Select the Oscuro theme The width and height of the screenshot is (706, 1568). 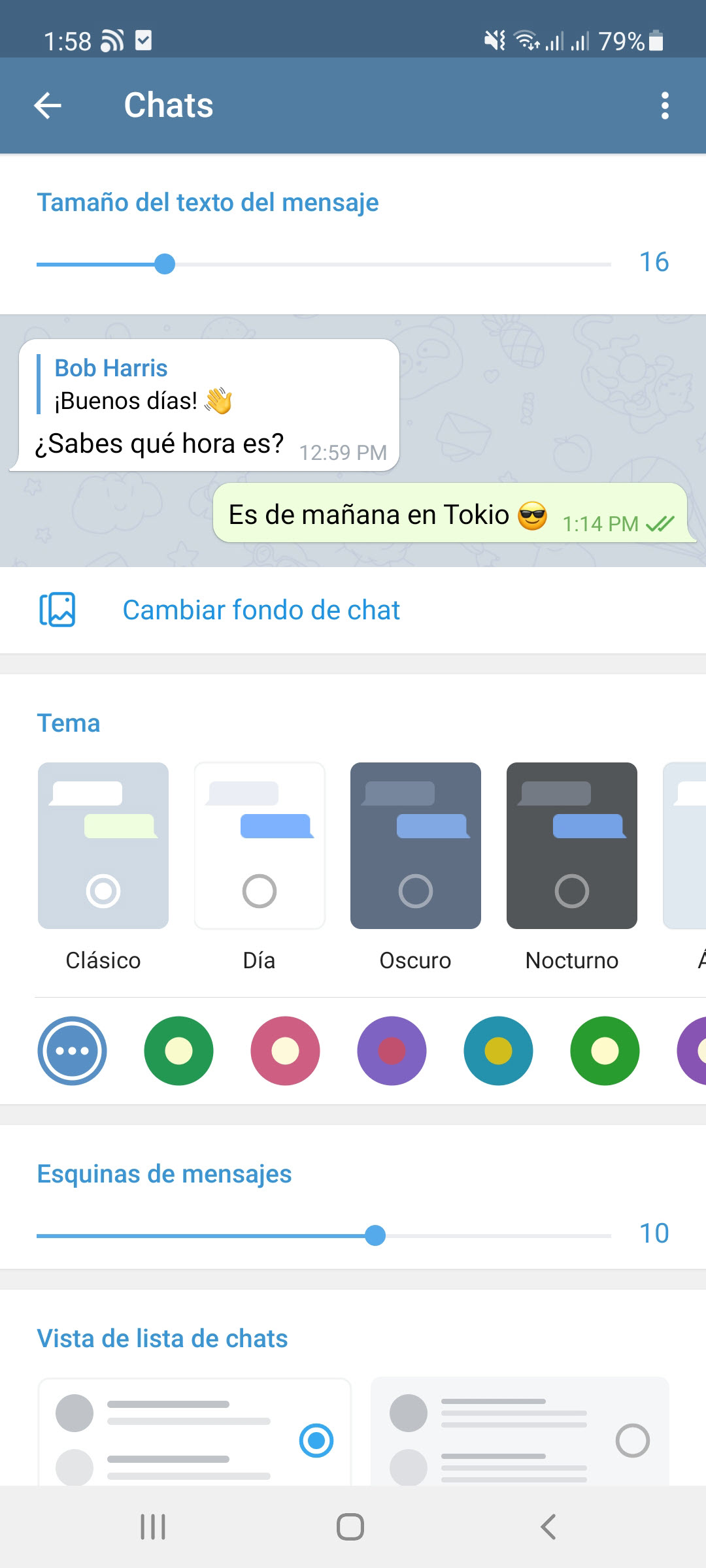click(416, 845)
